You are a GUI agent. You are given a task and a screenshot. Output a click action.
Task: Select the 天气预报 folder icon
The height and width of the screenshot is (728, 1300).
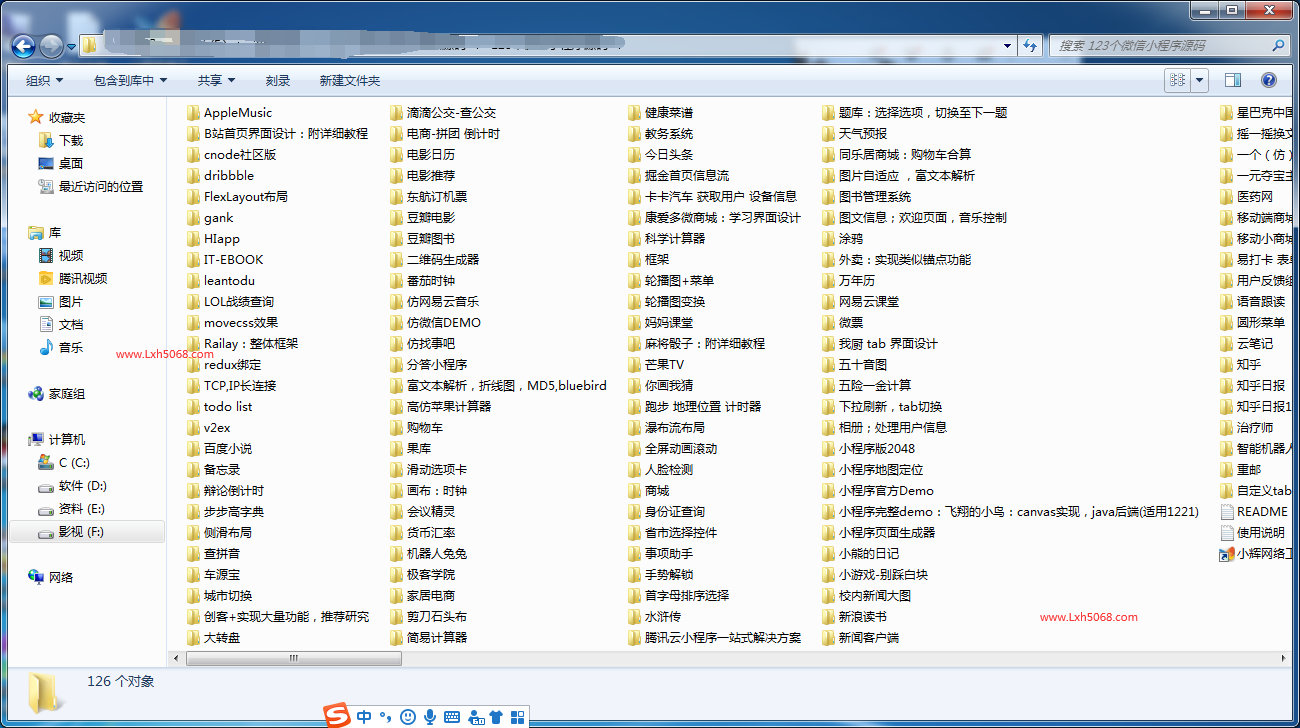[829, 133]
